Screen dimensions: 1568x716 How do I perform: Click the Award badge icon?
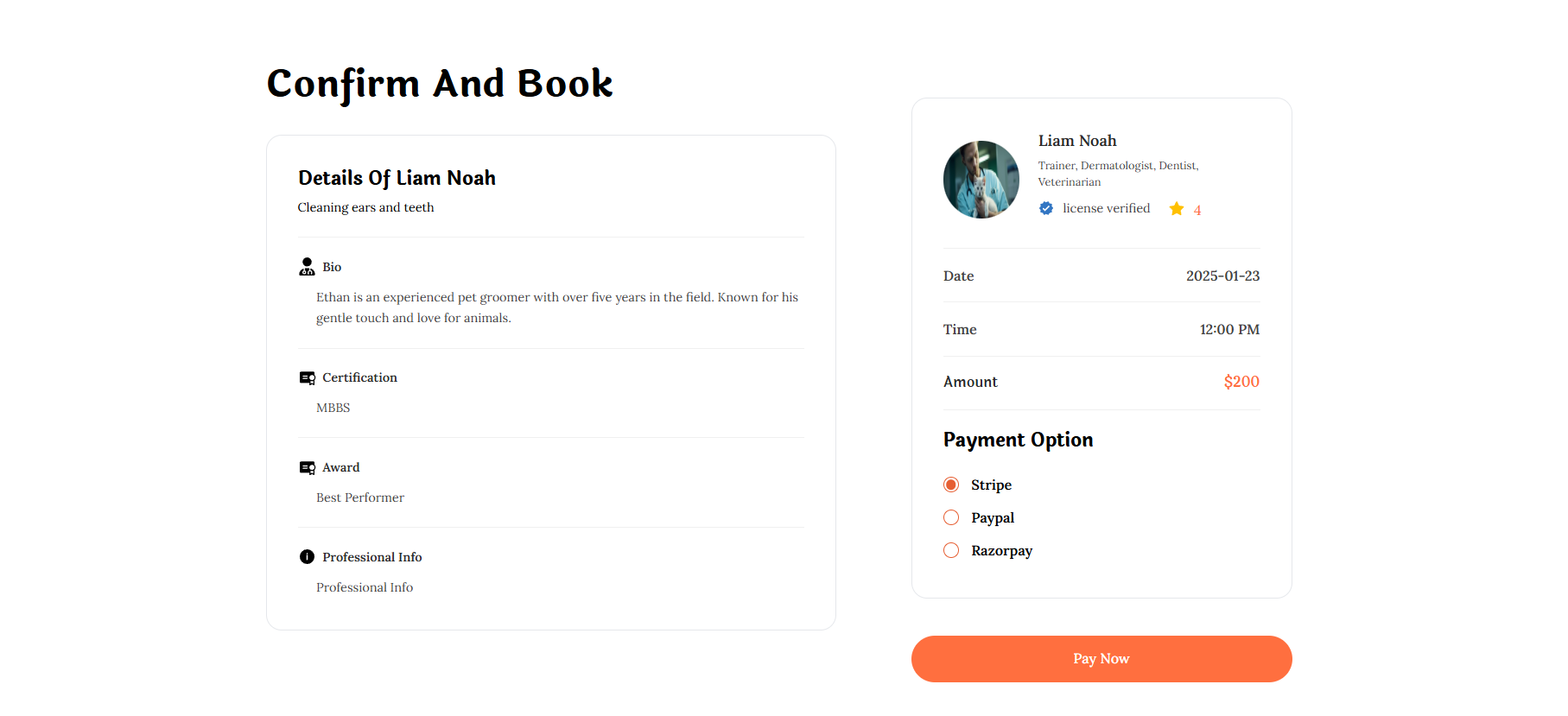pyautogui.click(x=307, y=468)
